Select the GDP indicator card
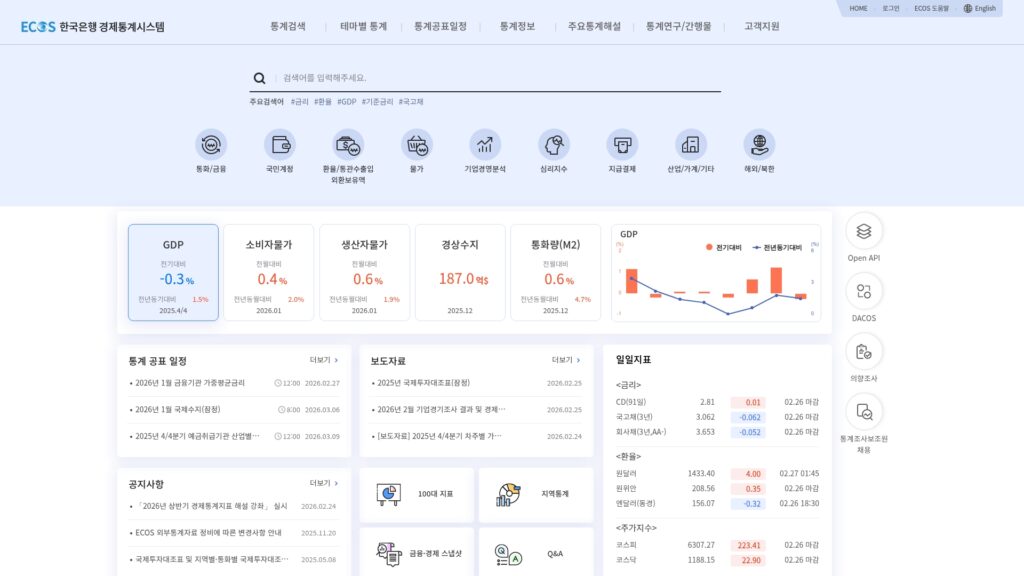This screenshot has width=1024, height=576. [x=172, y=272]
